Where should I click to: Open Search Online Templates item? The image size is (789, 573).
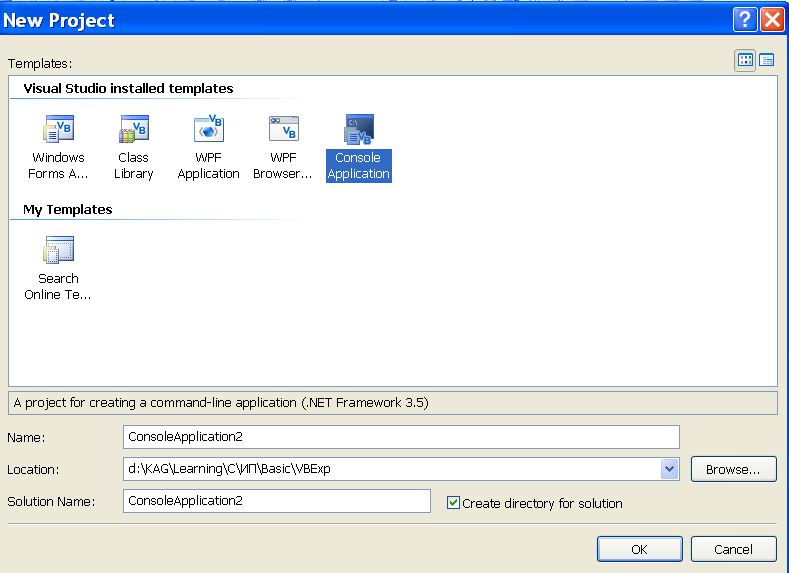(x=58, y=268)
